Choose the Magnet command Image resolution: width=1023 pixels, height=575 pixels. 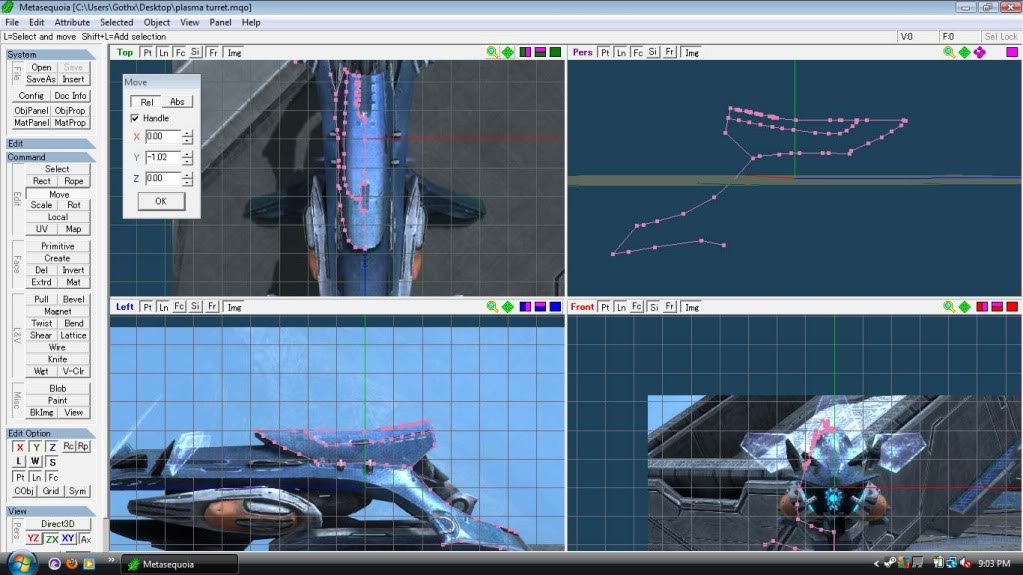(x=57, y=311)
